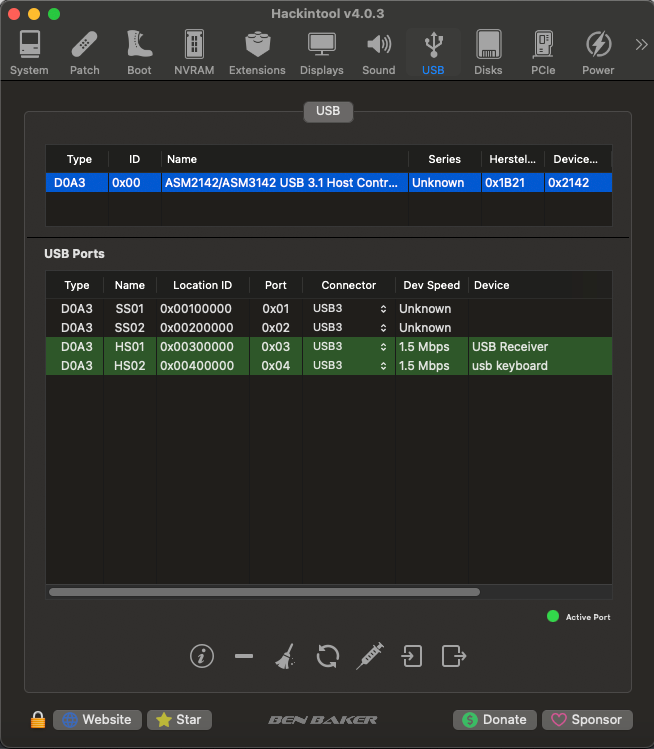Click the padlock icon
The image size is (654, 749).
[x=38, y=720]
